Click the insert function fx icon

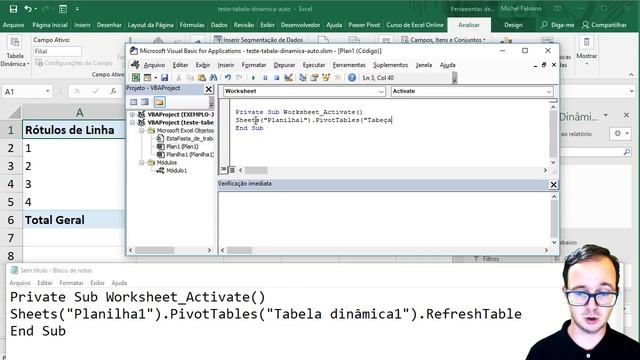pos(113,91)
